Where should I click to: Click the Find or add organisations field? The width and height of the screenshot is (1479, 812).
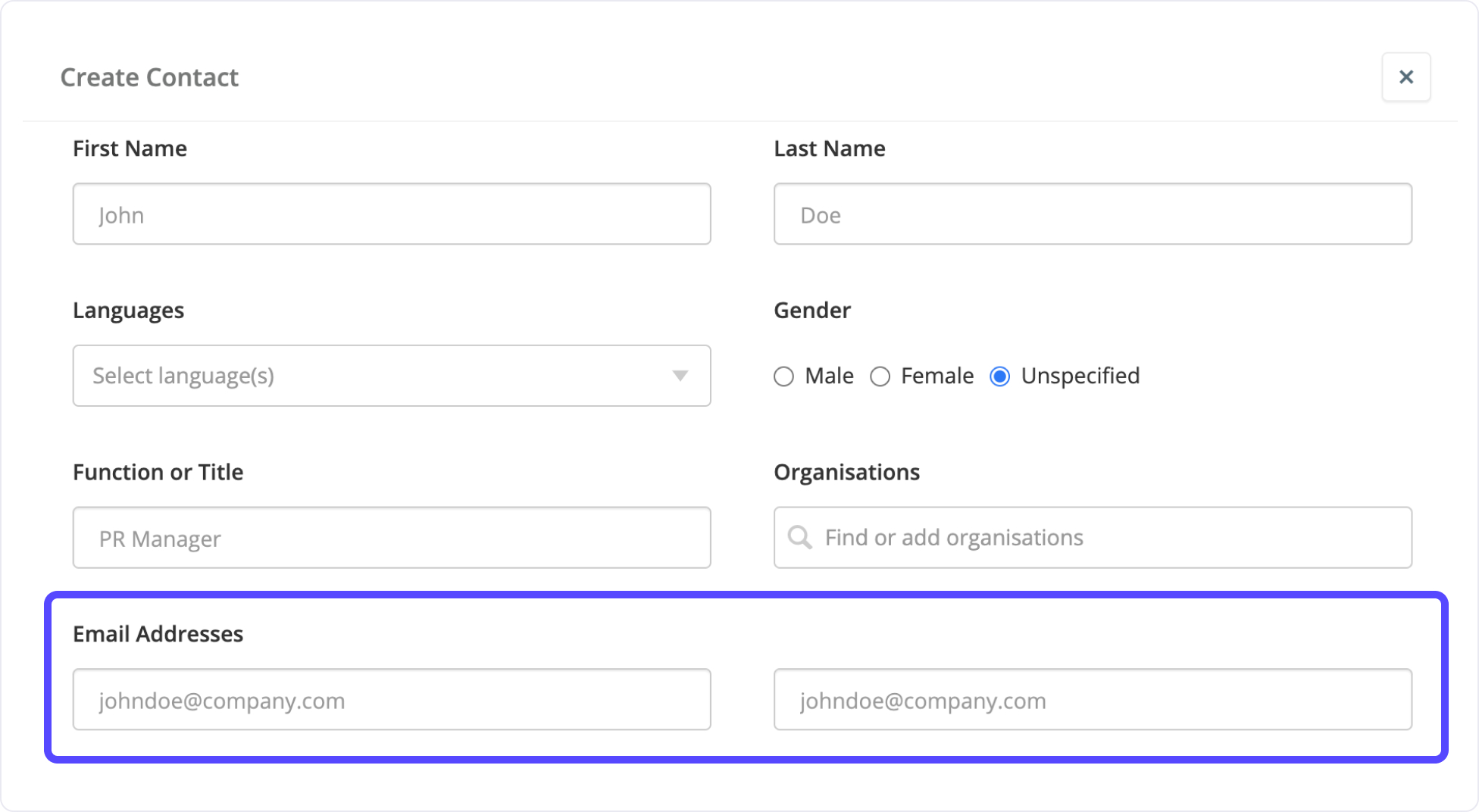1093,538
